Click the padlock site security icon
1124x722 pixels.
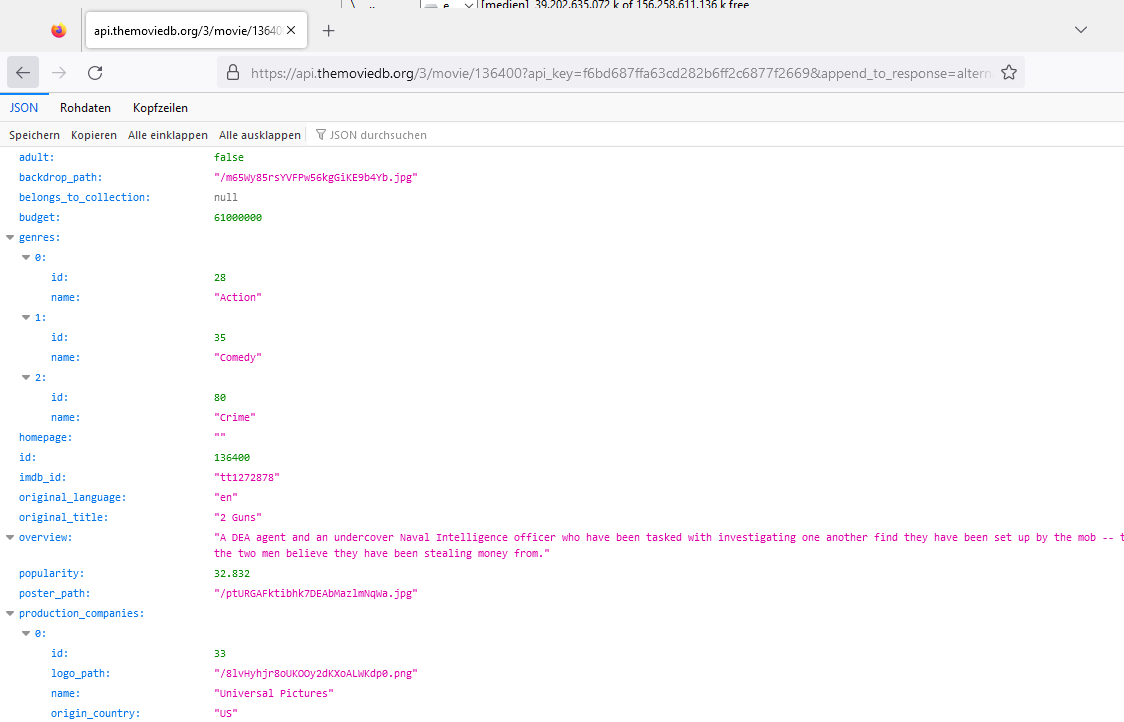coord(233,72)
